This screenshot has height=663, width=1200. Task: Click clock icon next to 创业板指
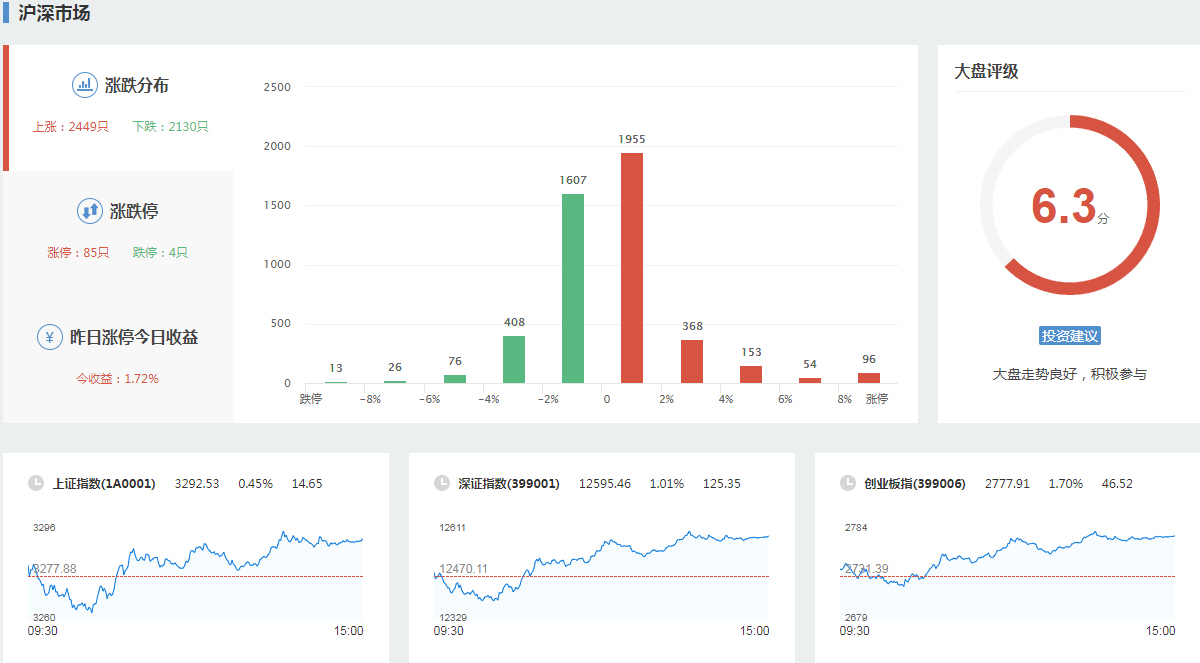[848, 483]
